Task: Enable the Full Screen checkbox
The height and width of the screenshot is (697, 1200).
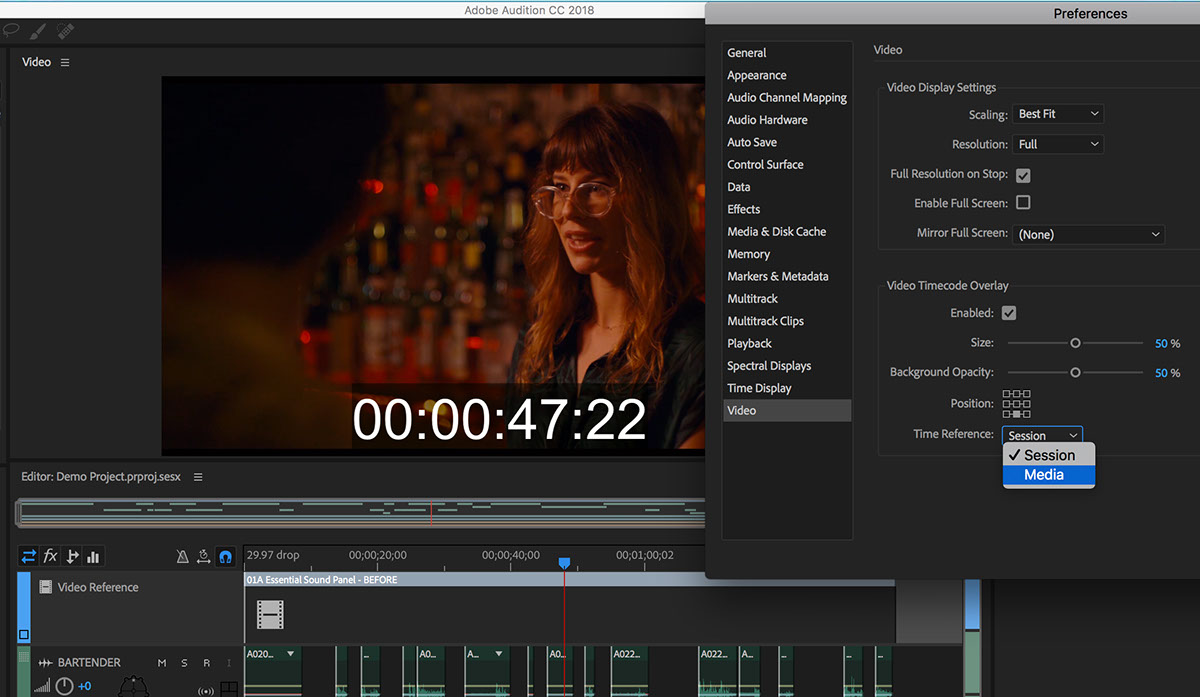Action: tap(1023, 202)
